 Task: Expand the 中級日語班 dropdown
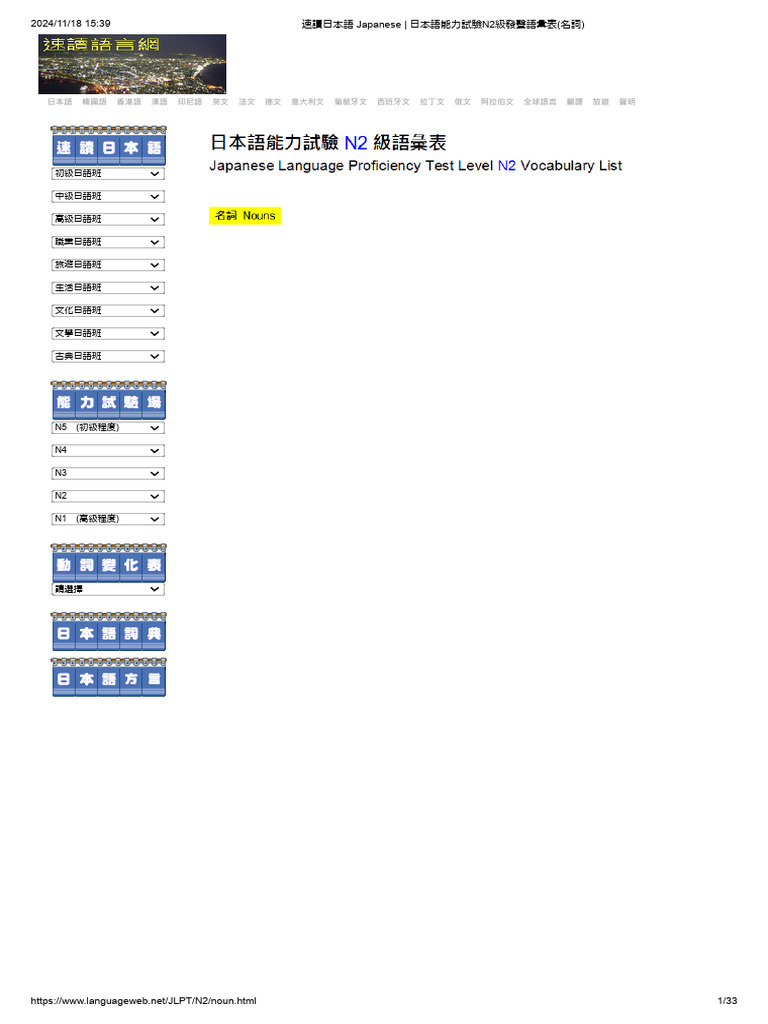108,197
